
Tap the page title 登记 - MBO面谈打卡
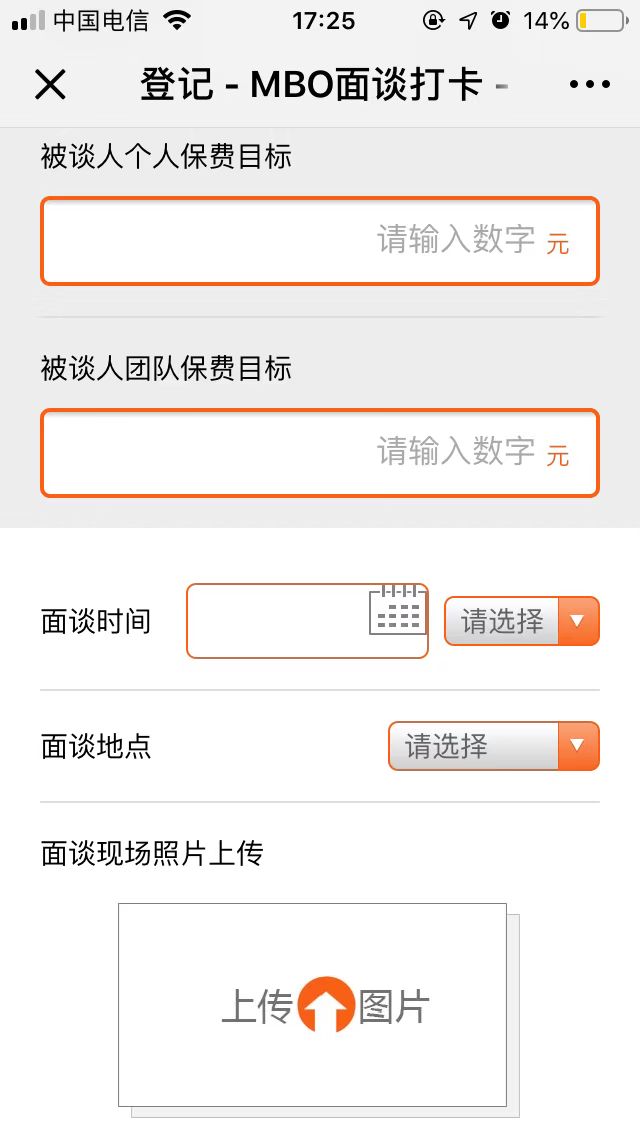click(x=312, y=85)
